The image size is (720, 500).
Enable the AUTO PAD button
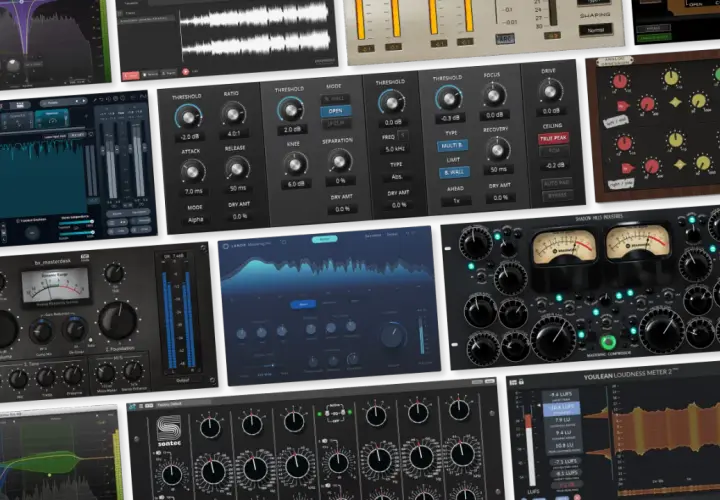point(557,183)
